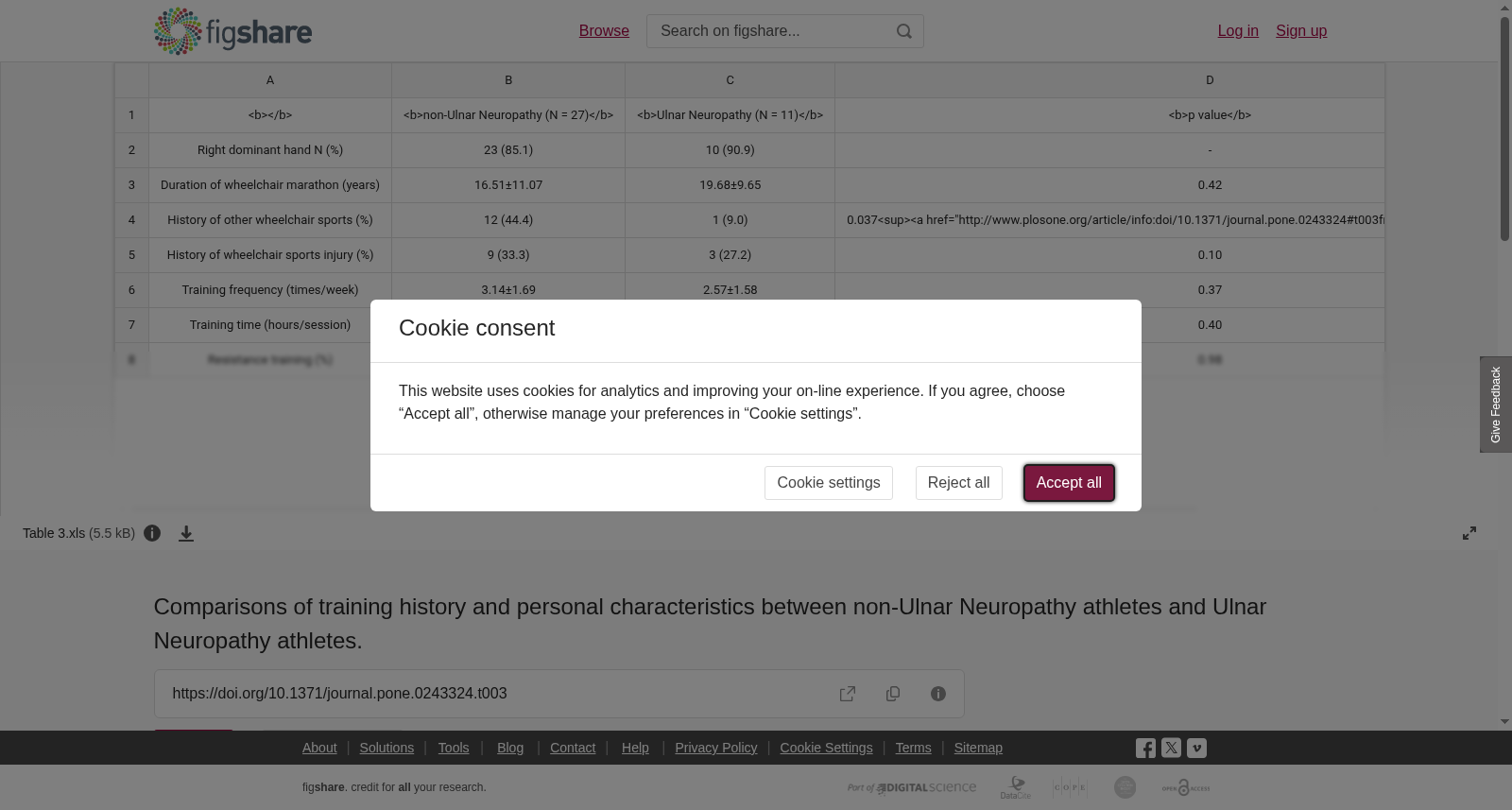Click Log in link
Image resolution: width=1512 pixels, height=810 pixels.
pyautogui.click(x=1238, y=31)
